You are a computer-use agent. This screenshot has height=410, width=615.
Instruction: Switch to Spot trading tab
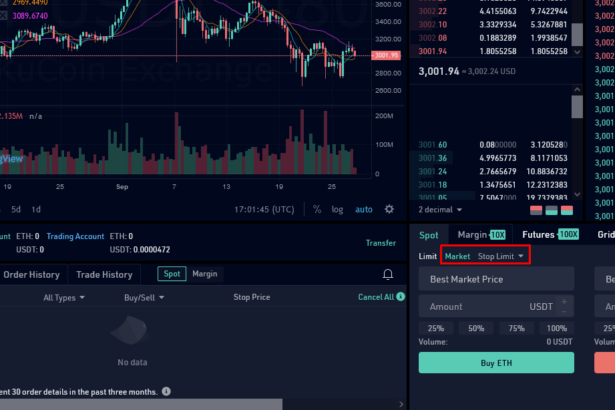429,235
